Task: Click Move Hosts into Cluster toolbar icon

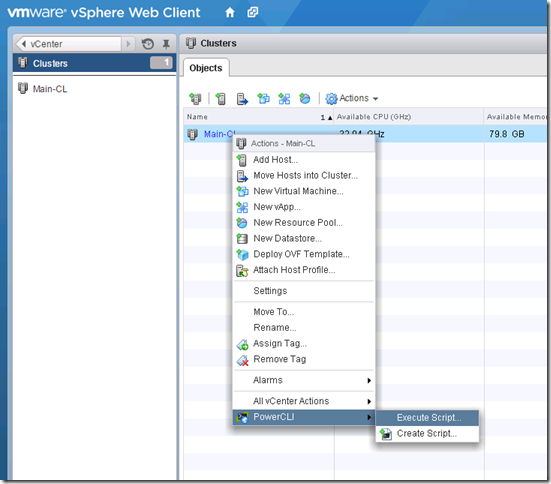Action: click(242, 99)
